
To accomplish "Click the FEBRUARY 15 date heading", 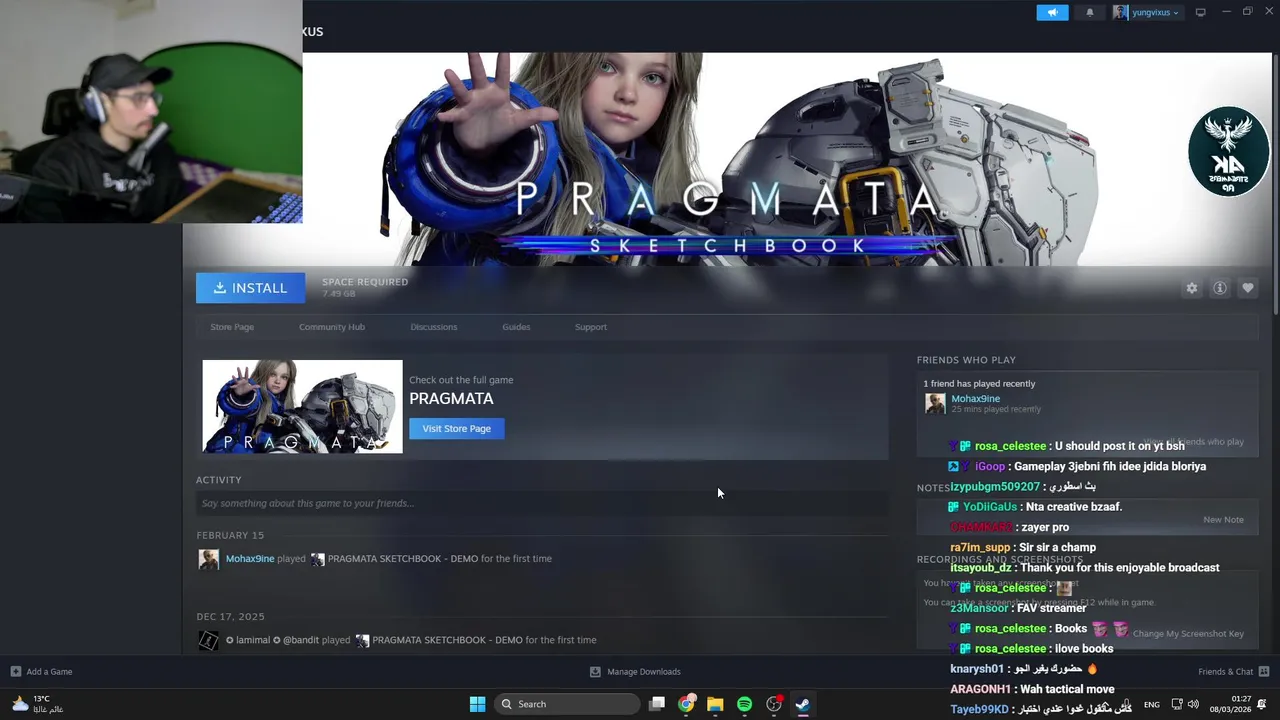I will pos(230,535).
